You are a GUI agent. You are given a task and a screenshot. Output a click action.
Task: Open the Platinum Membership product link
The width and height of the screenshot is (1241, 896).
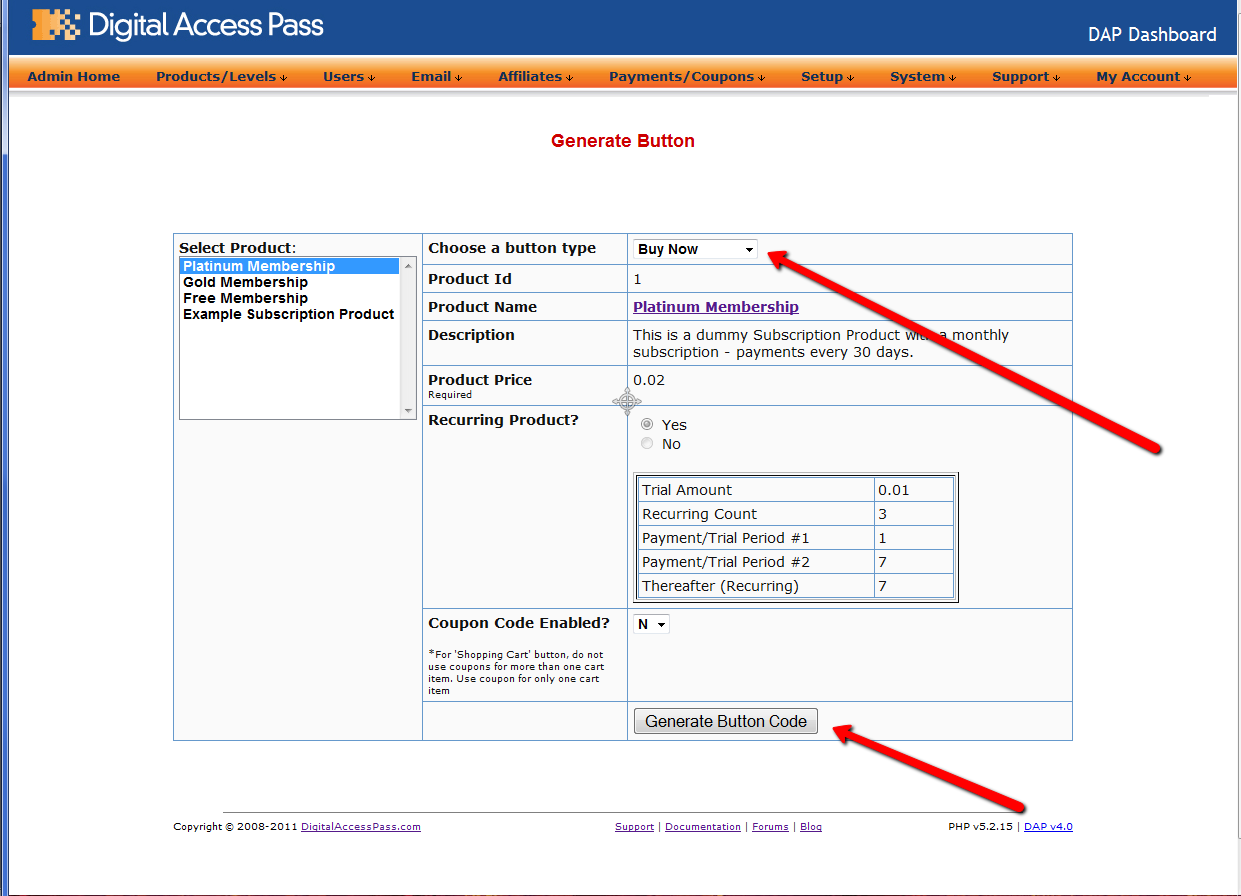(x=715, y=307)
